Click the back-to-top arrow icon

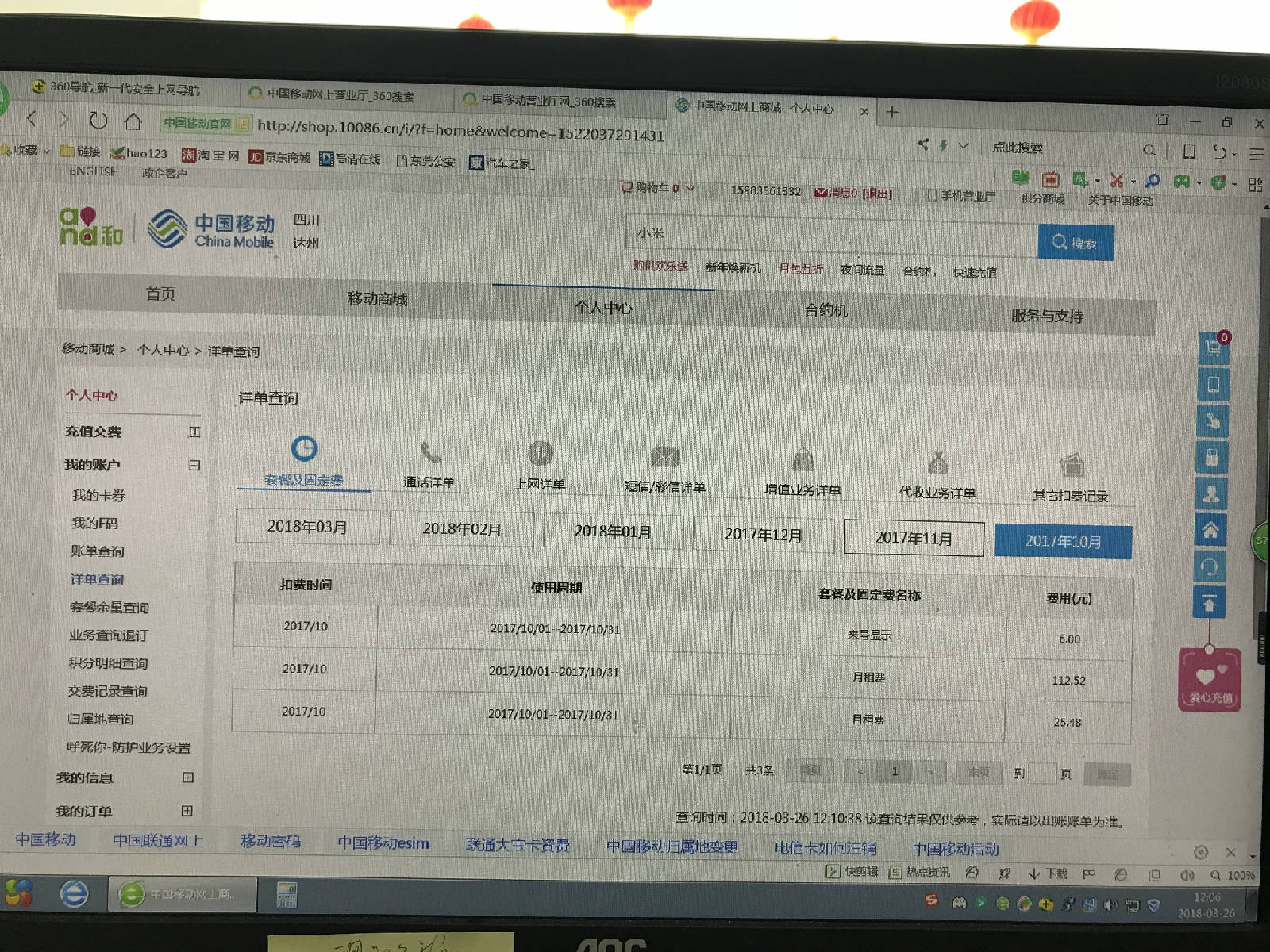(1210, 603)
